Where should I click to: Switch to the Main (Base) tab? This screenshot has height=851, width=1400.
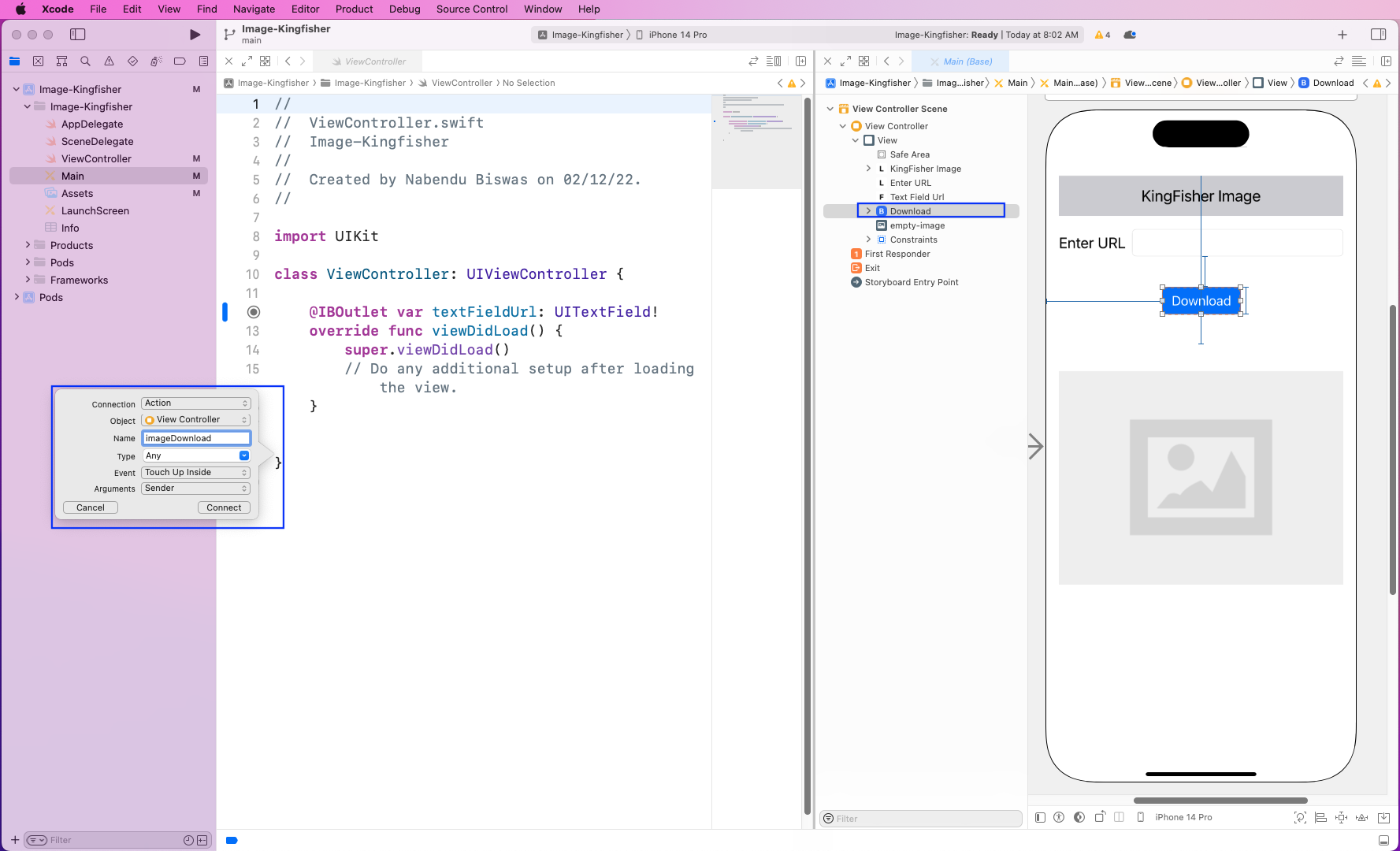pyautogui.click(x=960, y=61)
